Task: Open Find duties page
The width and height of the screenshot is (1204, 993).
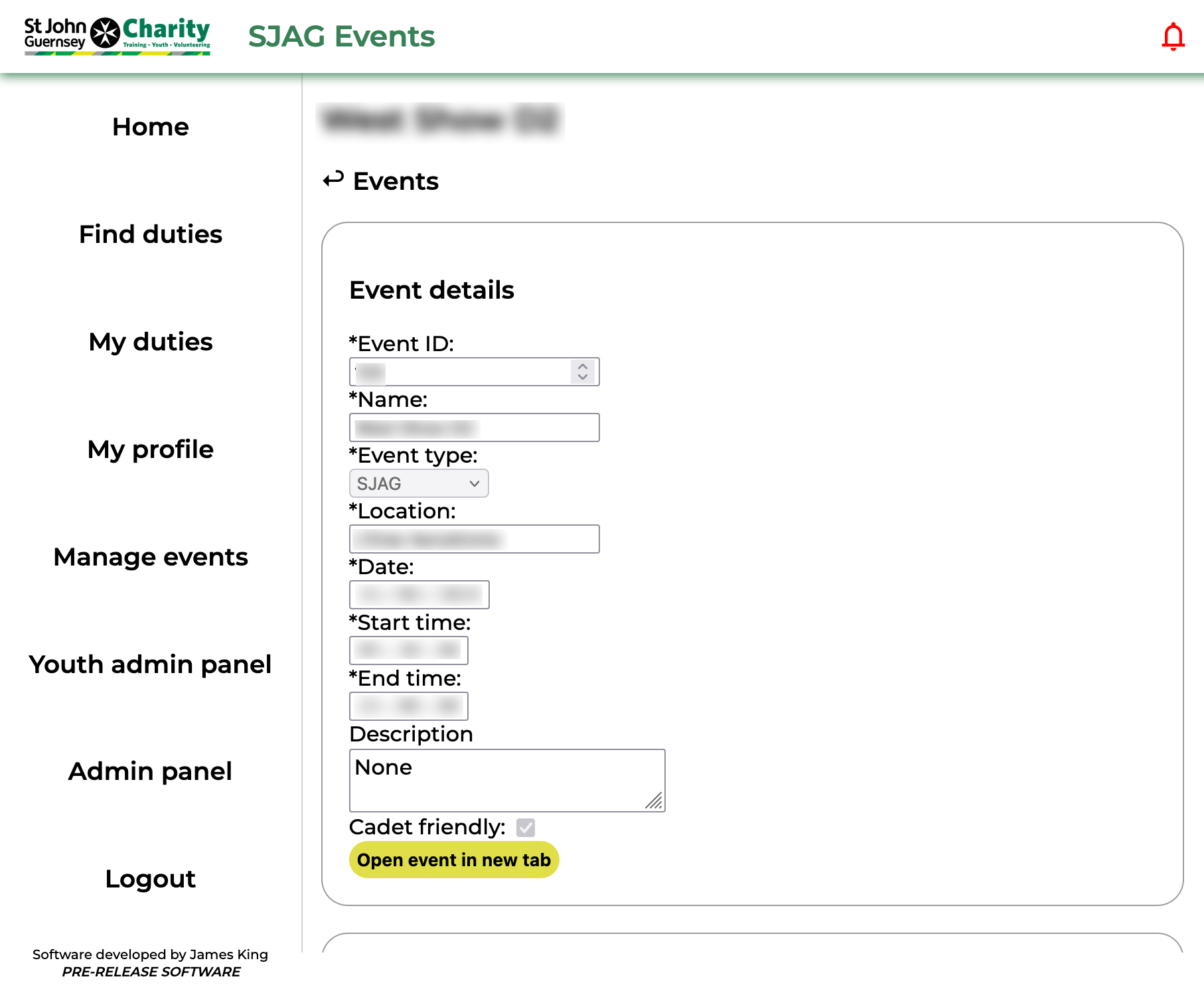Action: (151, 234)
